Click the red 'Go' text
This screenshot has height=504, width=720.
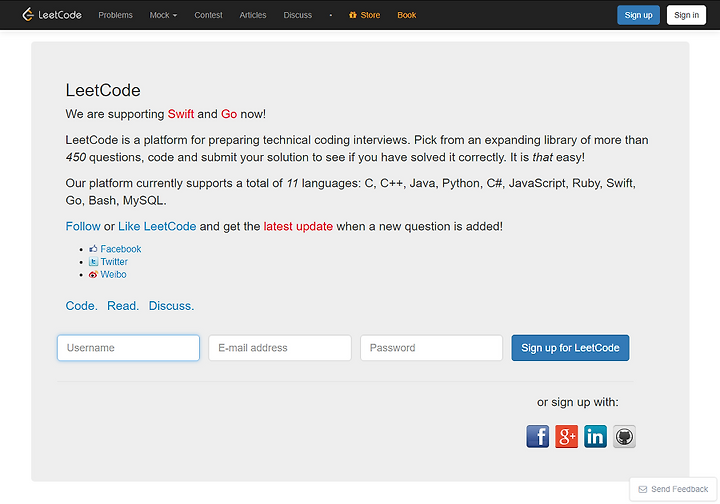click(x=229, y=114)
